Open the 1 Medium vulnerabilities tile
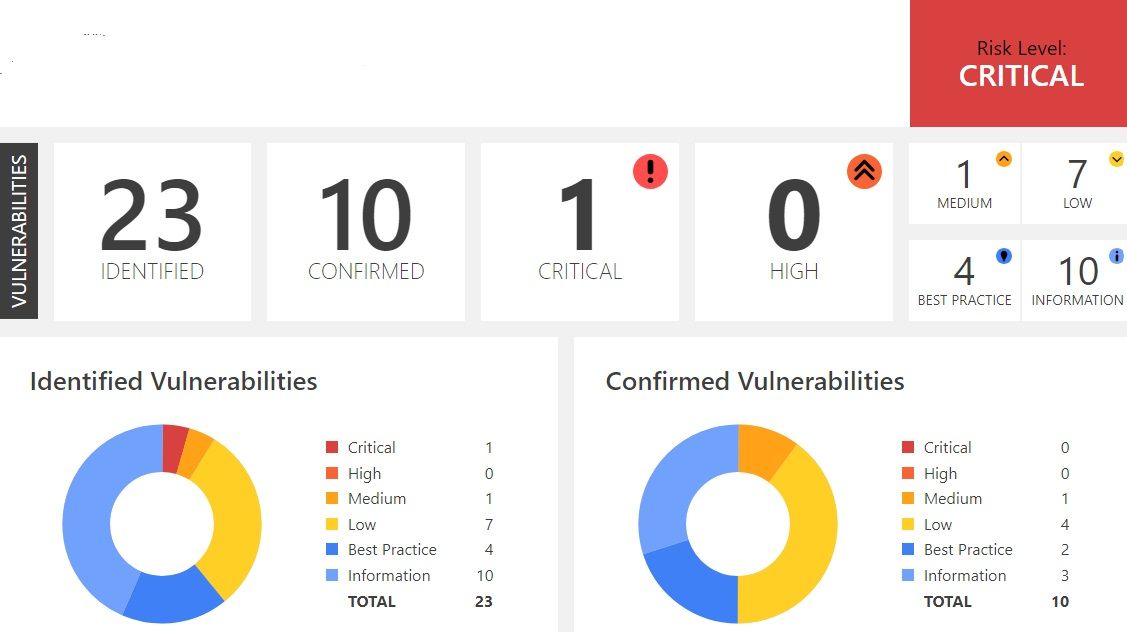This screenshot has width=1127, height=632. [965, 183]
